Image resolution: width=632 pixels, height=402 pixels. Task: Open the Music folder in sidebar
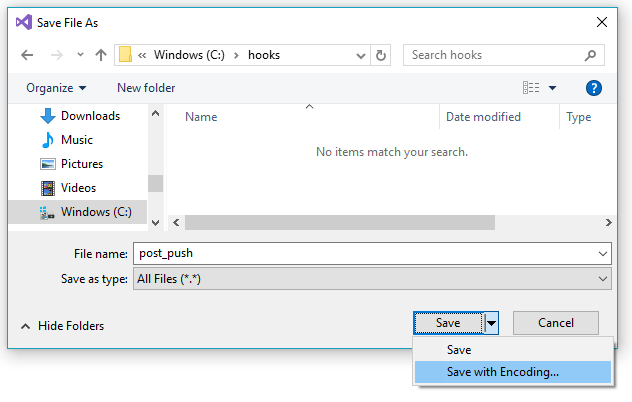pyautogui.click(x=76, y=140)
